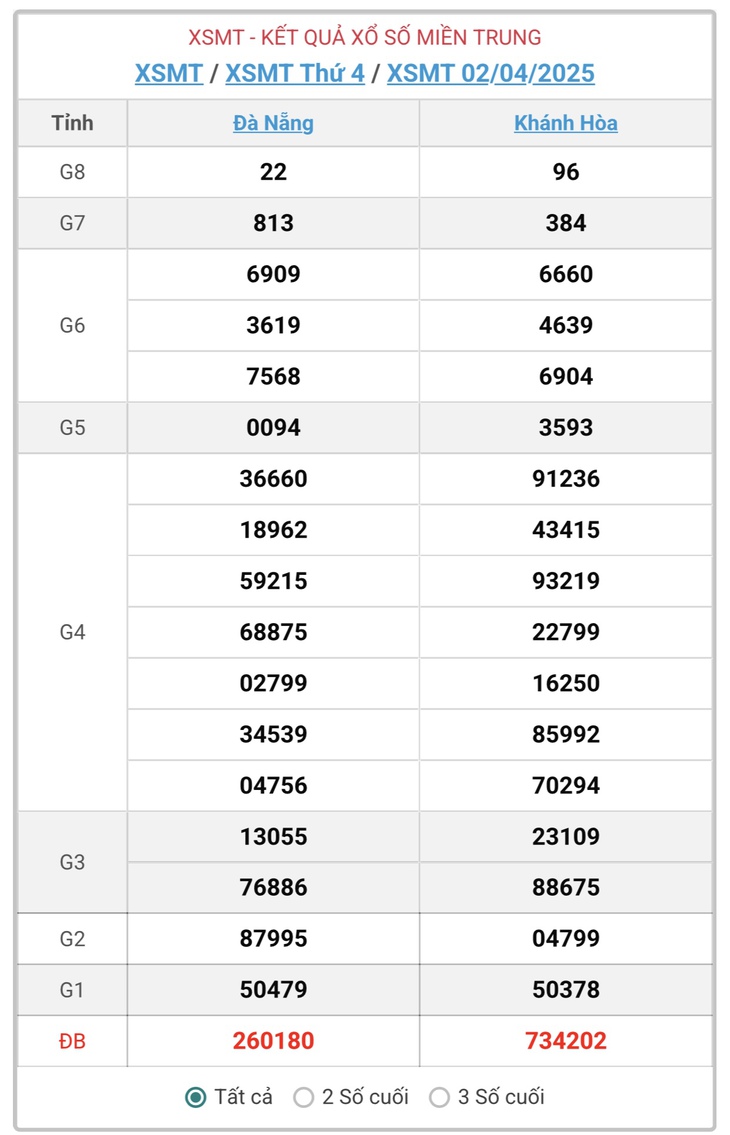Click the G2 result 04799

click(566, 939)
